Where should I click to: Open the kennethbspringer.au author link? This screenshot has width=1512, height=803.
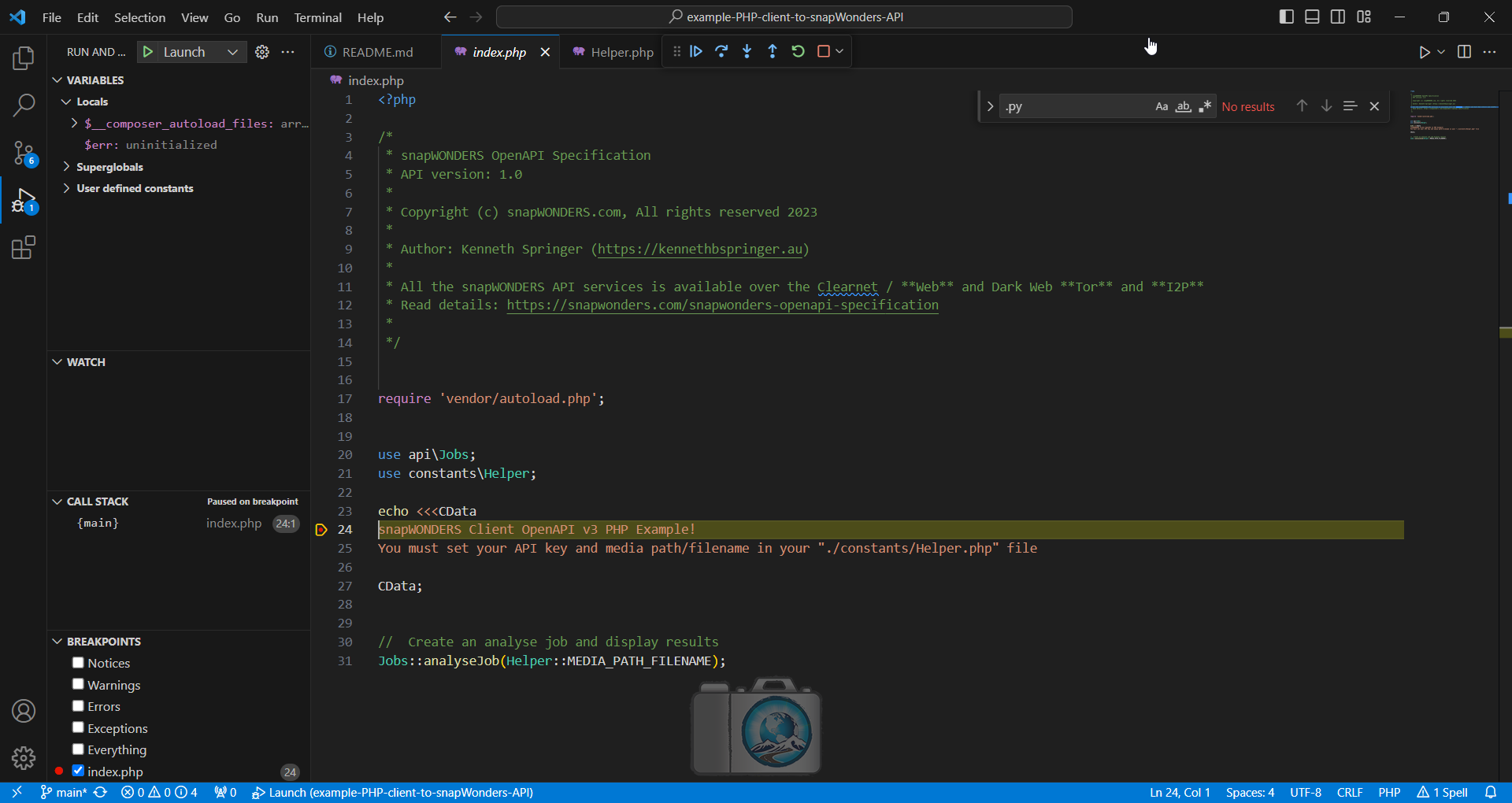[x=700, y=249]
